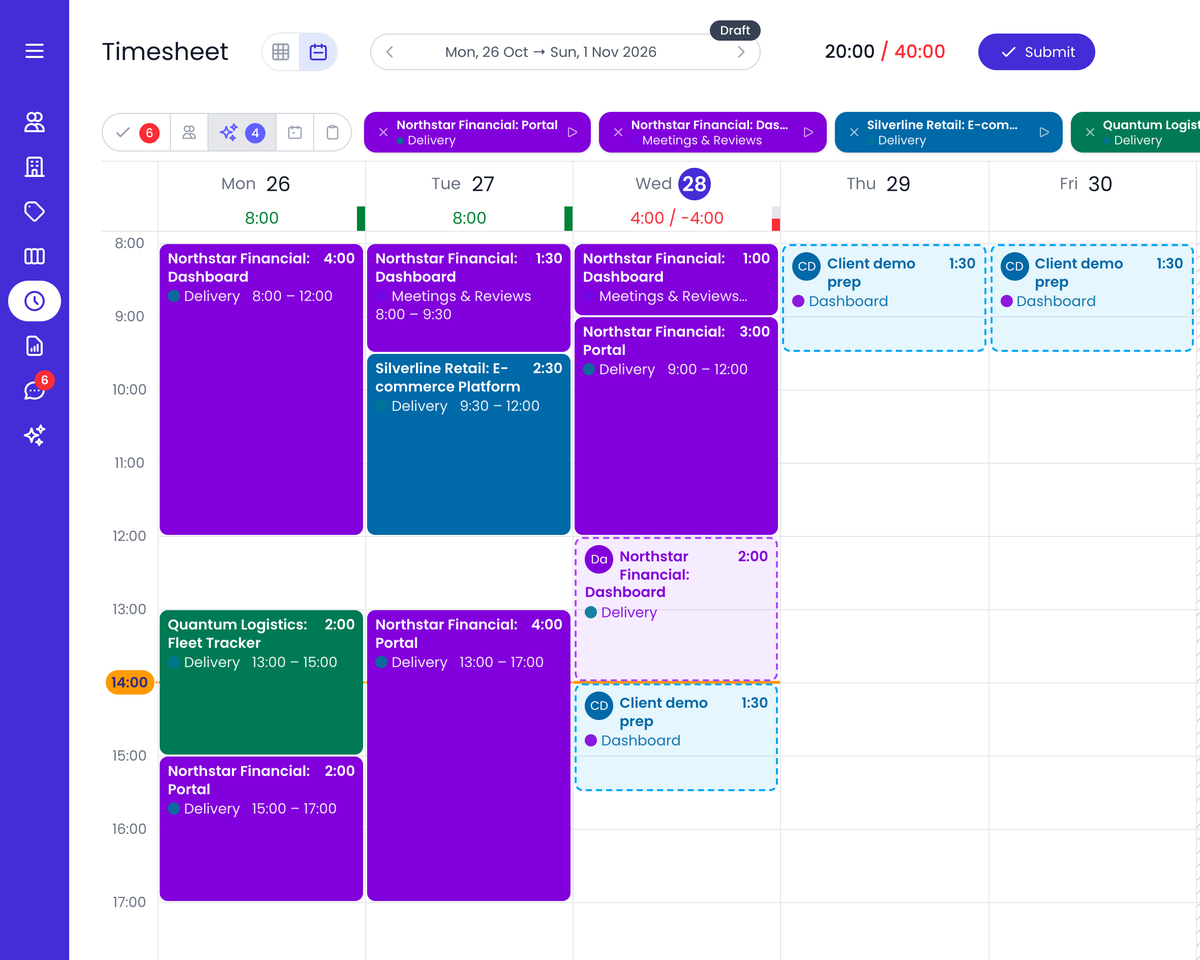Click the CD avatar on Wednesday's suggestion
1200x960 pixels.
click(599, 705)
